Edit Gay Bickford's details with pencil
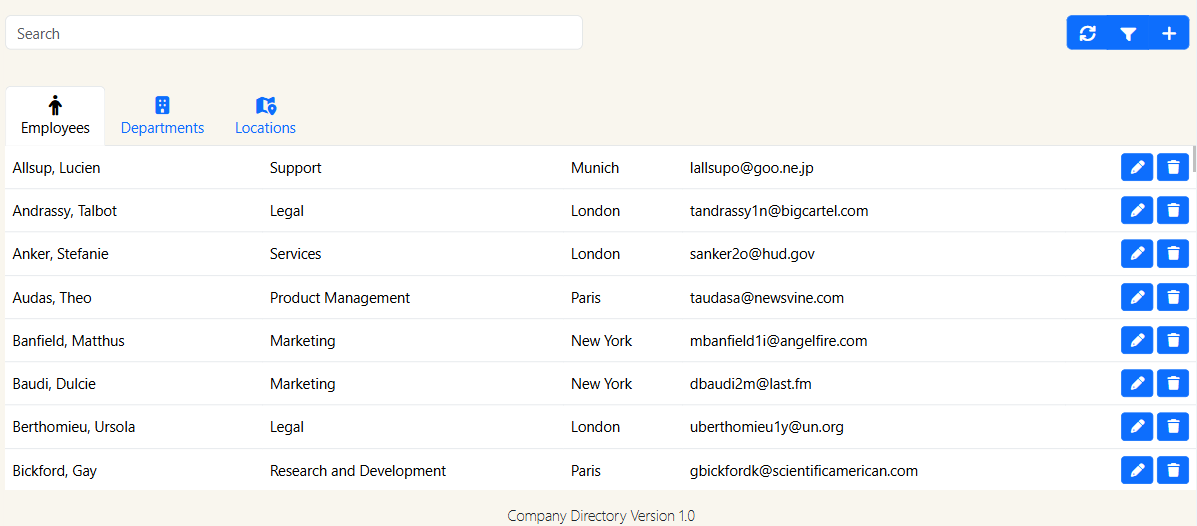 coord(1137,470)
